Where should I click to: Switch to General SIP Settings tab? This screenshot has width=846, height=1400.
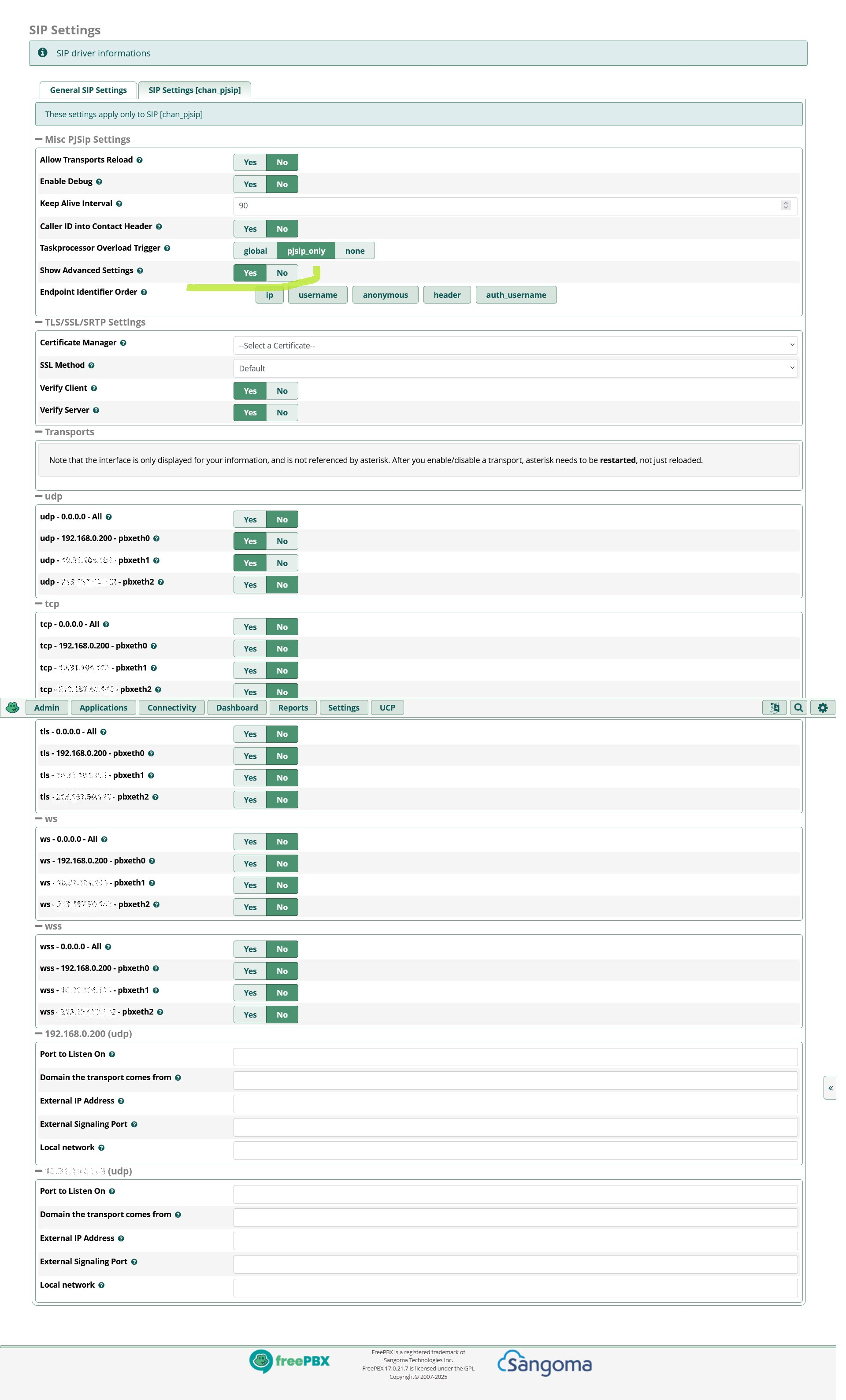coord(88,90)
